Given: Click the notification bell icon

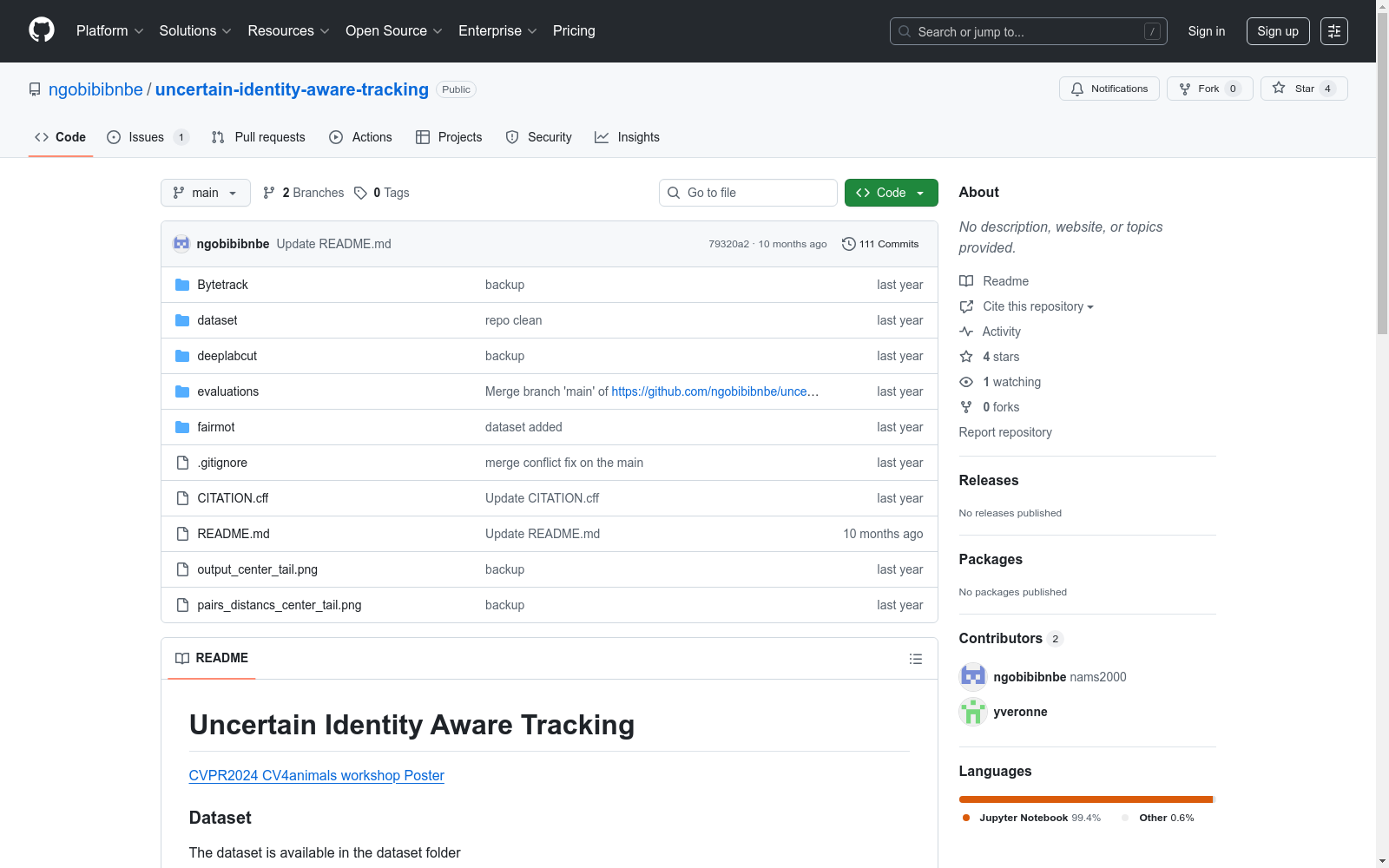Looking at the screenshot, I should point(1077,89).
